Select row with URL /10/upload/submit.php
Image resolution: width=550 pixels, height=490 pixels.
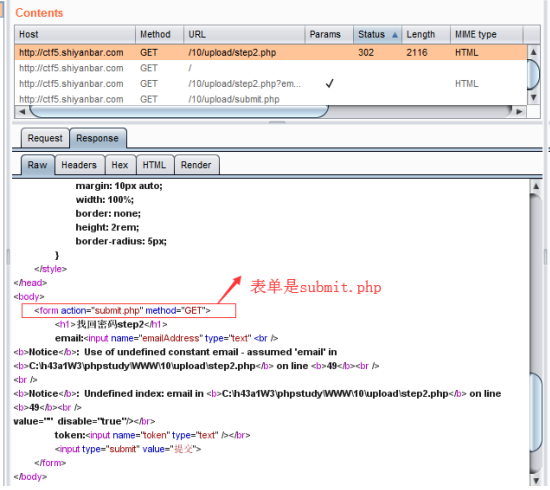270,99
